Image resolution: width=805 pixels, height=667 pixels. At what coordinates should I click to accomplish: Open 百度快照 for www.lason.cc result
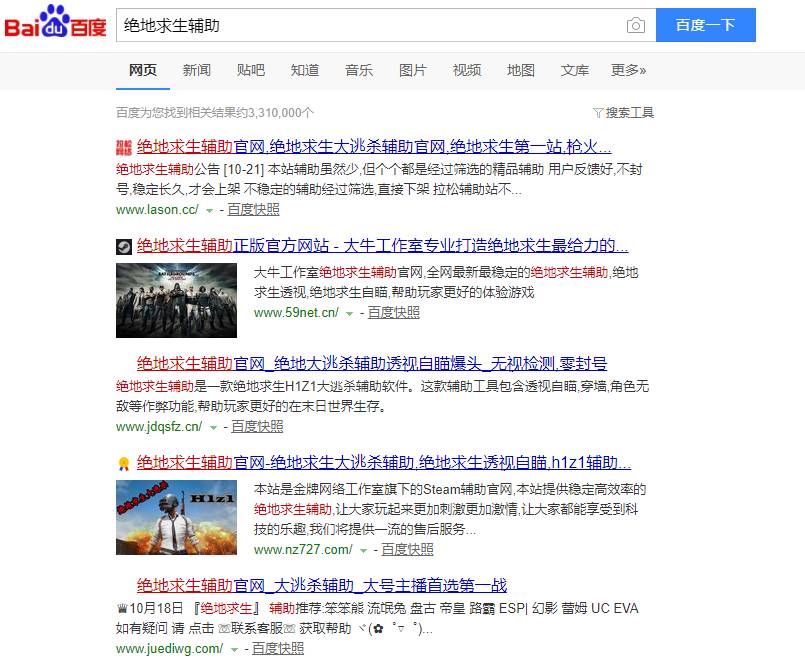pyautogui.click(x=254, y=209)
